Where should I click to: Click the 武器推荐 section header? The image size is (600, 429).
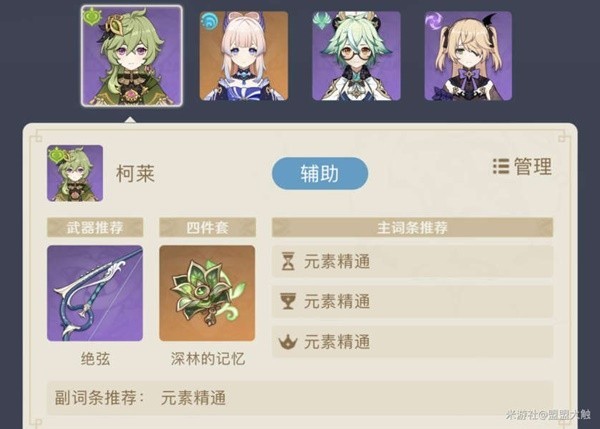pyautogui.click(x=95, y=228)
